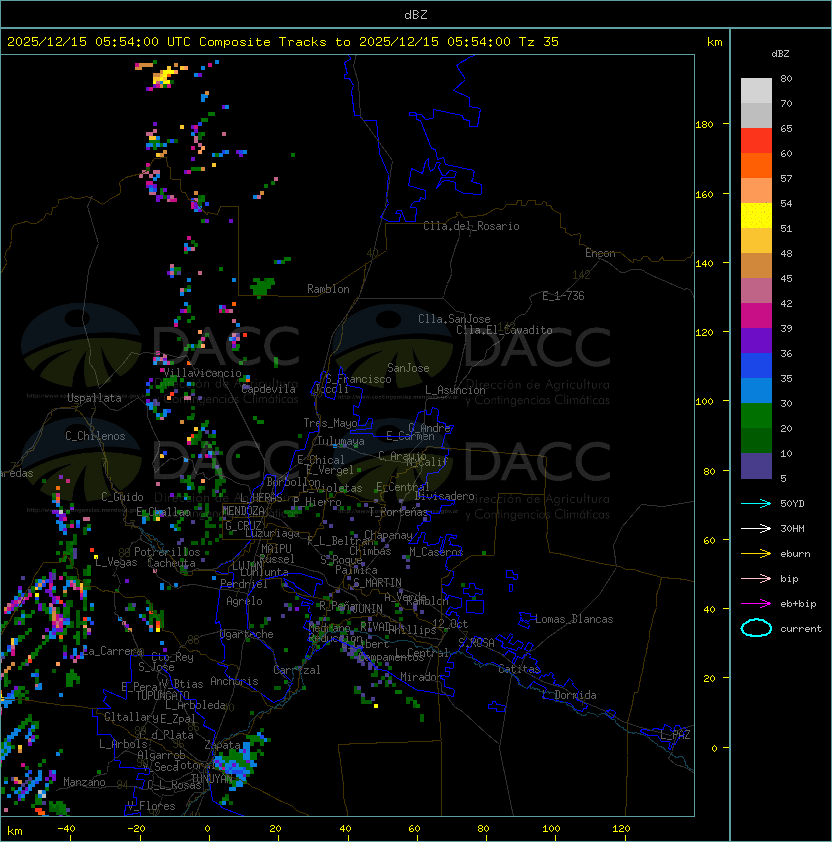This screenshot has width=832, height=842.
Task: Click the 'L_Dormida' map label
Action: pyautogui.click(x=569, y=695)
